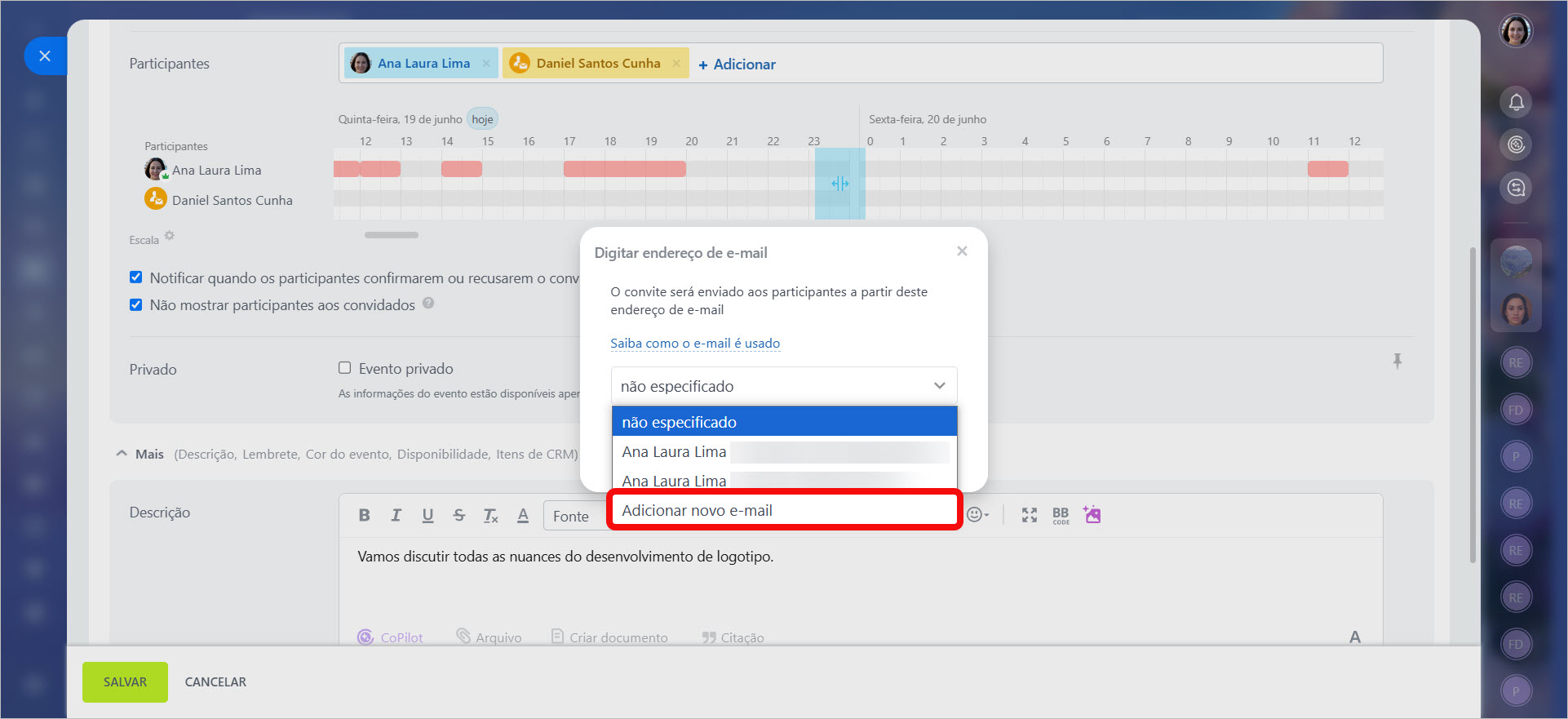Click the Italic formatting icon
This screenshot has width=1568, height=719.
[396, 515]
